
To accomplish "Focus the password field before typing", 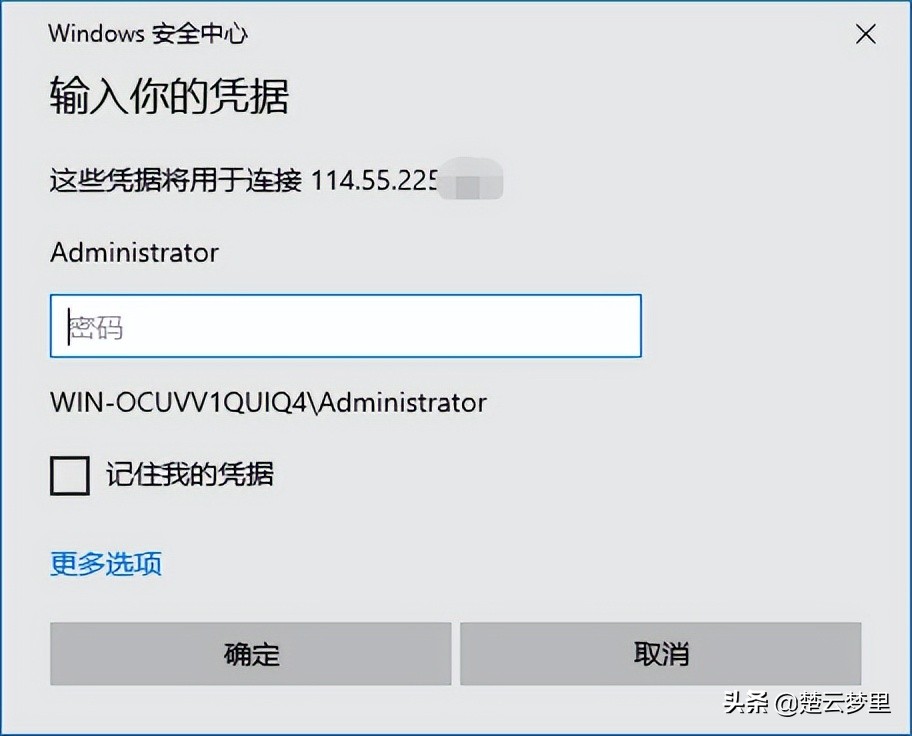I will click(345, 326).
